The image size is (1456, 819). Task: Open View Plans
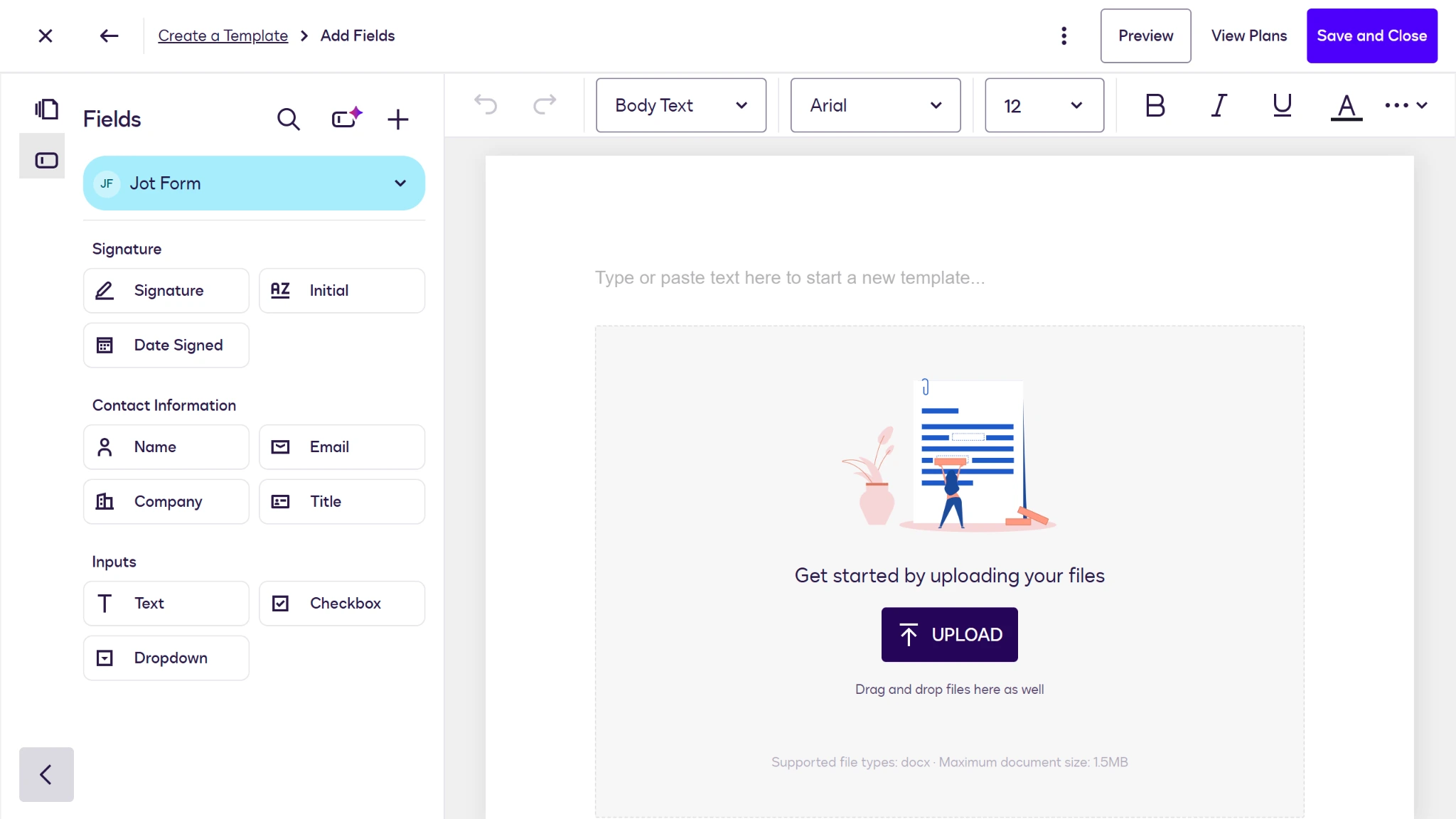1248,36
